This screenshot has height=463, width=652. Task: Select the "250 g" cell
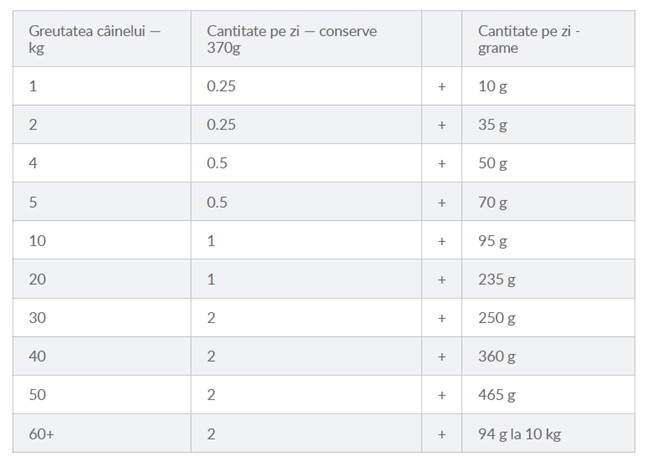[x=495, y=318]
